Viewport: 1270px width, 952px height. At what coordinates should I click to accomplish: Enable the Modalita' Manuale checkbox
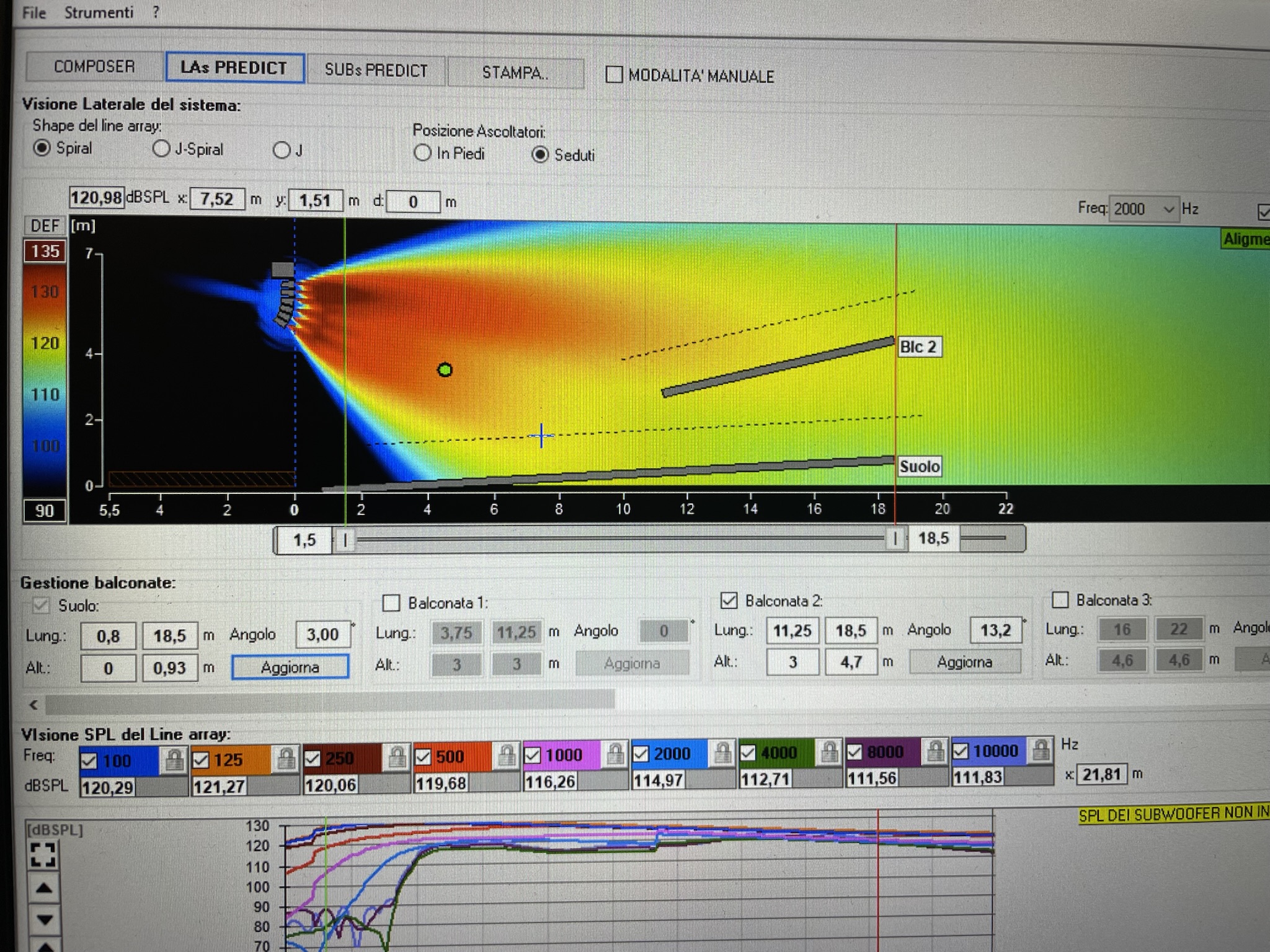coord(614,74)
